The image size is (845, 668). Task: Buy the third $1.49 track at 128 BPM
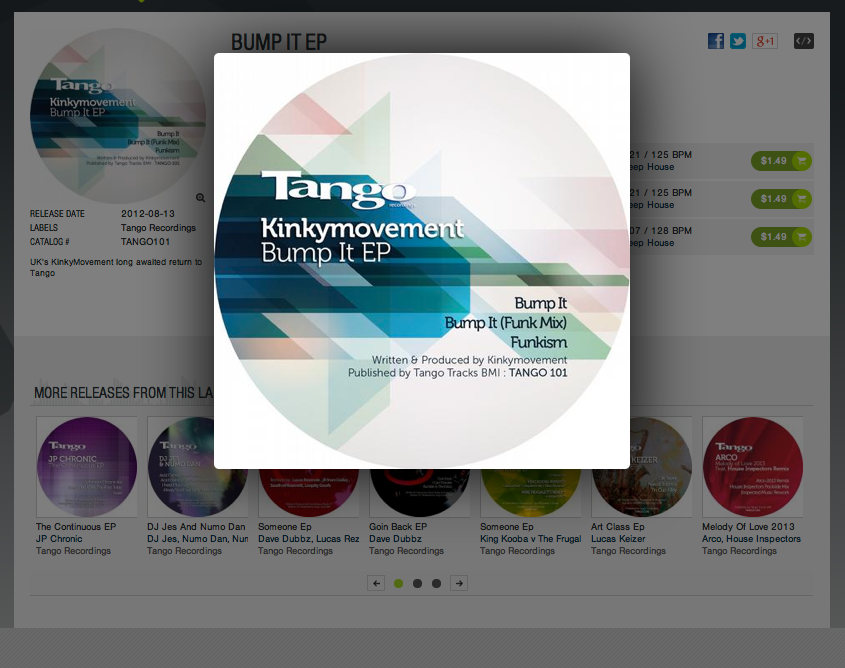pyautogui.click(x=781, y=236)
